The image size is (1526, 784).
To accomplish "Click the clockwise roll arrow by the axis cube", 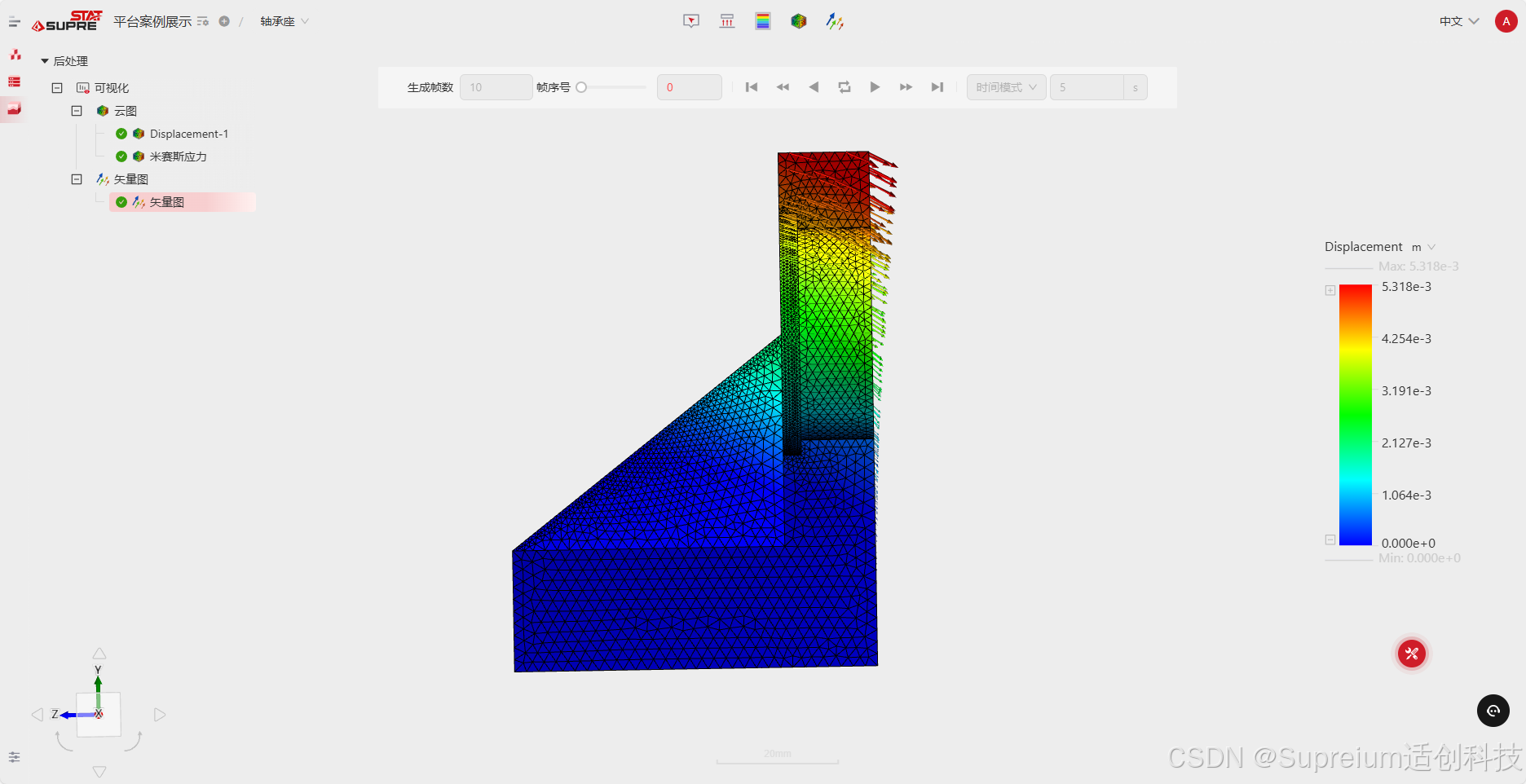I will pyautogui.click(x=133, y=741).
